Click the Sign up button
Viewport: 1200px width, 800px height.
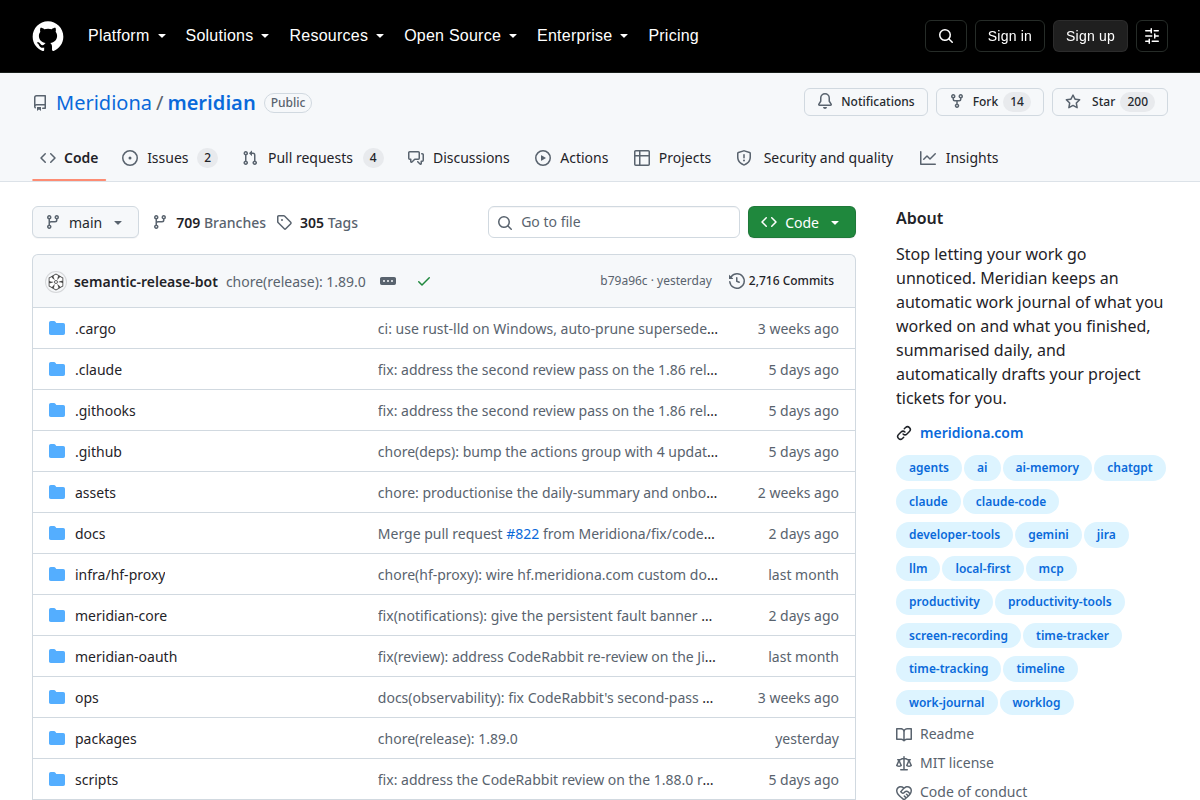1090,36
